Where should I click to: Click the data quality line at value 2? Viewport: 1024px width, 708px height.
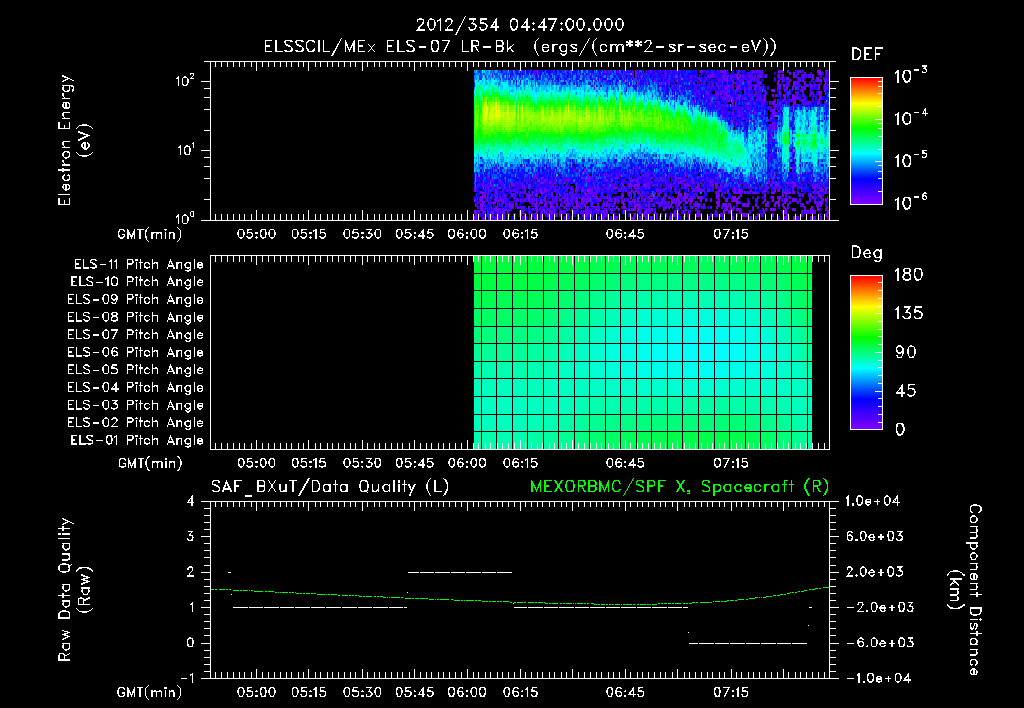click(x=460, y=572)
